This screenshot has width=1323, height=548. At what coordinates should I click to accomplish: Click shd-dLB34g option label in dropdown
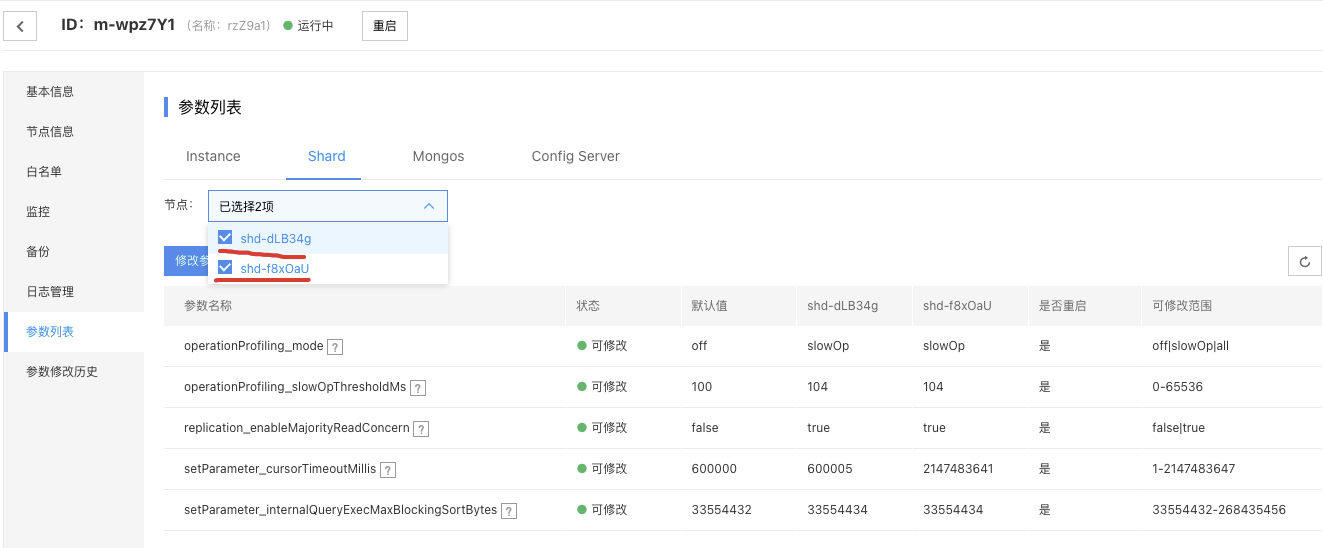(276, 238)
